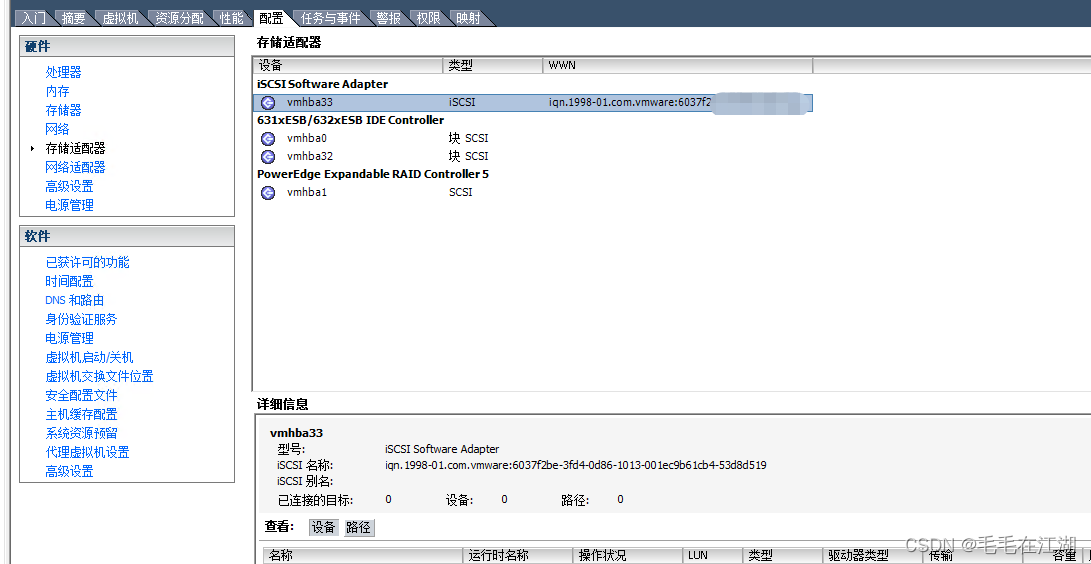This screenshot has height=564, width=1091.
Task: Click the 驱动器类型 column header
Action: click(x=873, y=556)
